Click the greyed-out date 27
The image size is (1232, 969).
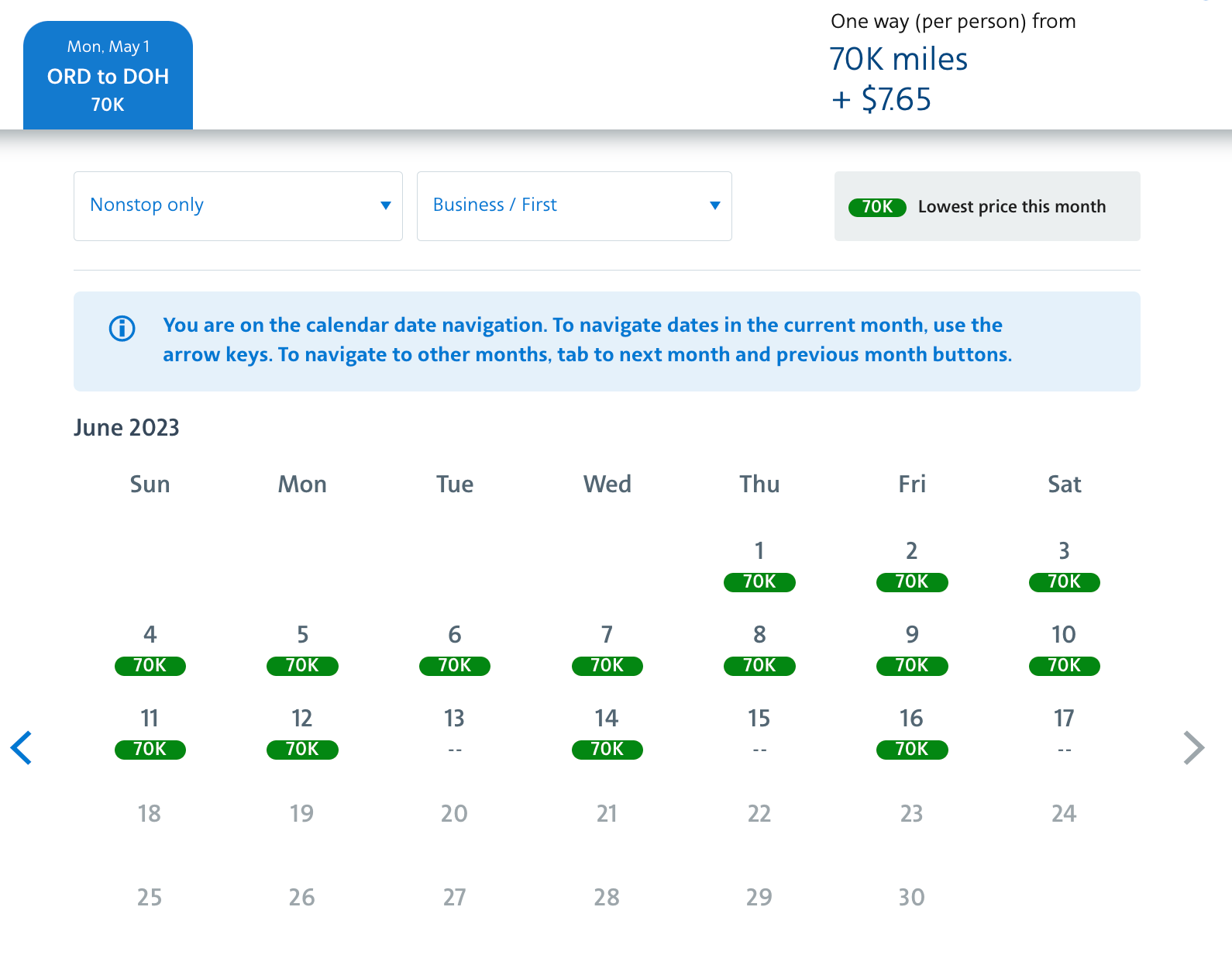455,897
